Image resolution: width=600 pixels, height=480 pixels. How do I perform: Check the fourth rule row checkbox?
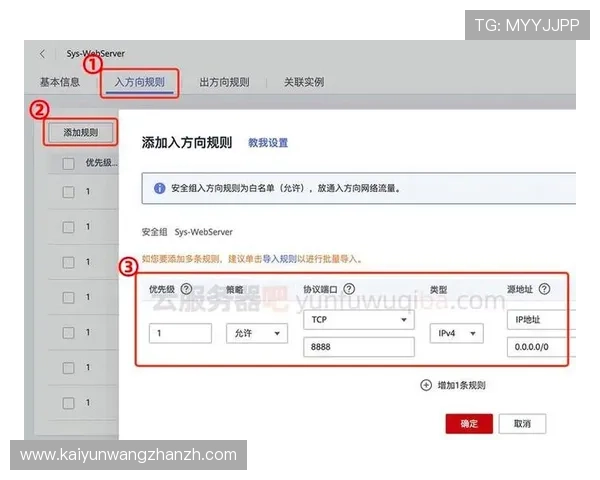pos(68,297)
